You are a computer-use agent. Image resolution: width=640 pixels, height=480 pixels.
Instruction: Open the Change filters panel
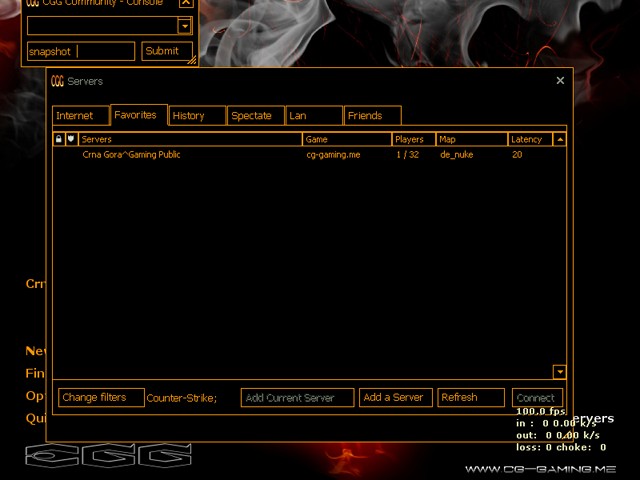(101, 398)
